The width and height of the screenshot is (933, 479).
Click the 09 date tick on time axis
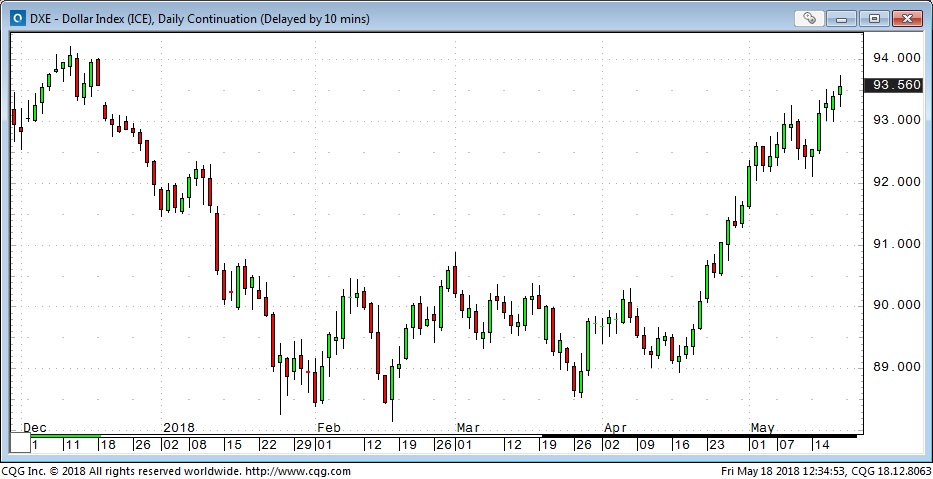point(645,444)
